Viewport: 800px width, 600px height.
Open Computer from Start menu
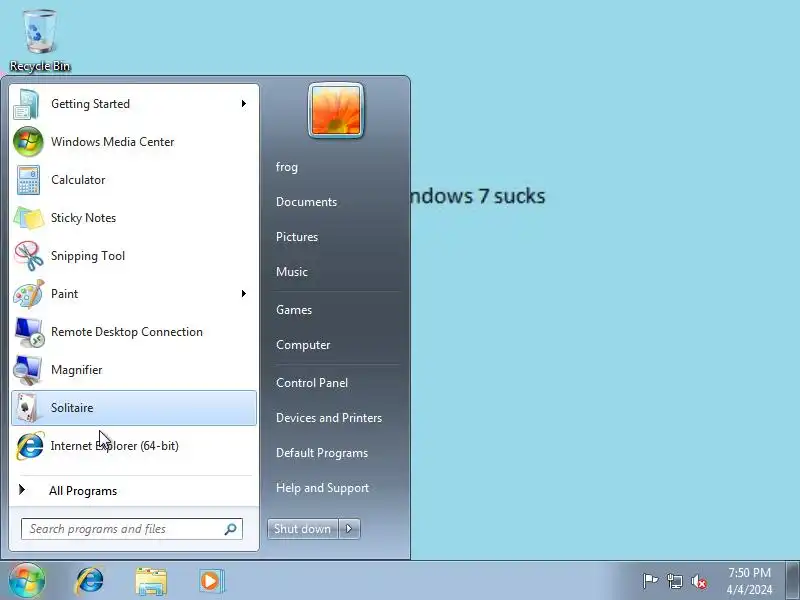[x=303, y=345]
